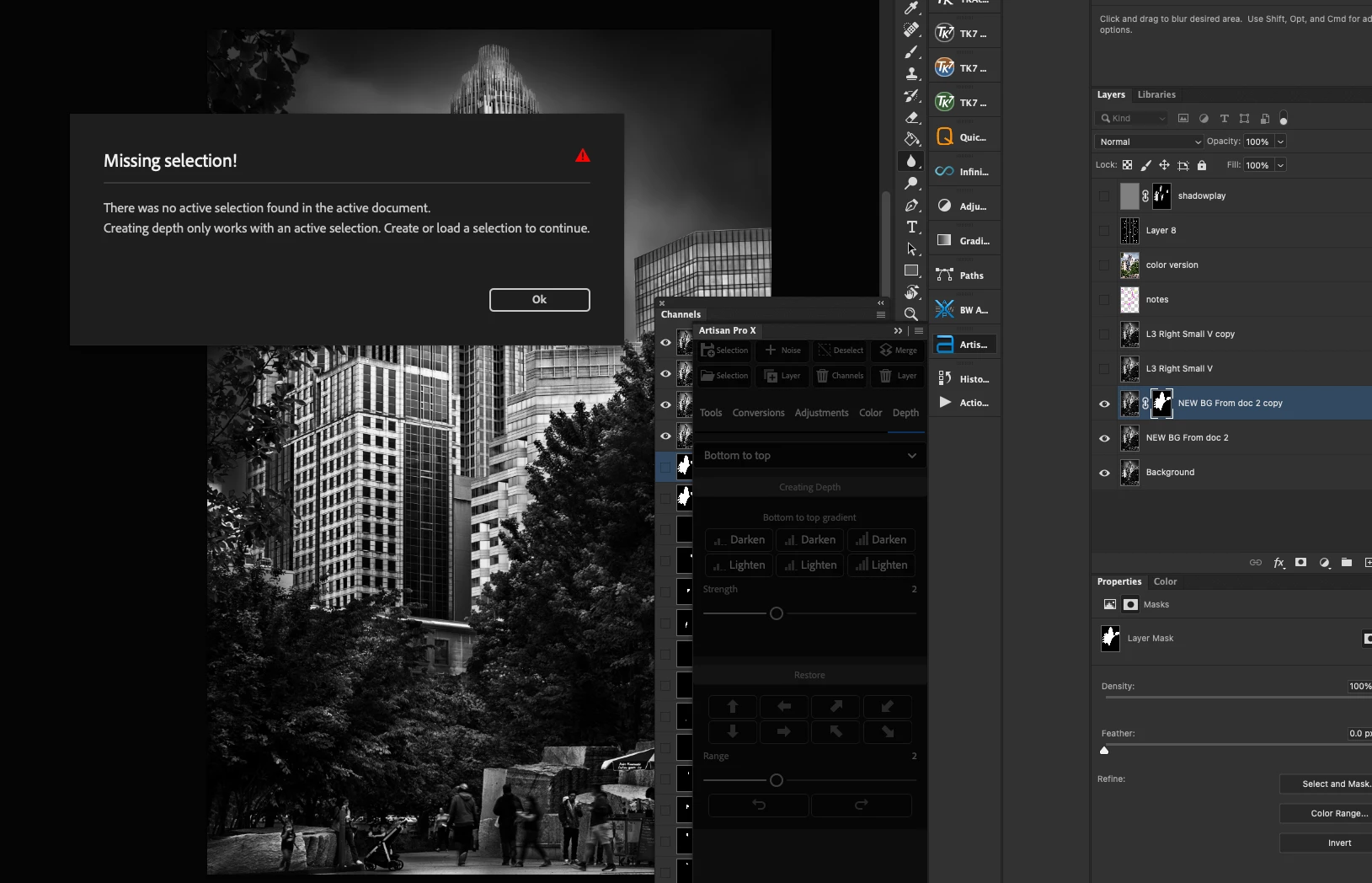Screen dimensions: 1372x883
Task: Select the Spot Healing Brush tool
Action: pyautogui.click(x=911, y=30)
